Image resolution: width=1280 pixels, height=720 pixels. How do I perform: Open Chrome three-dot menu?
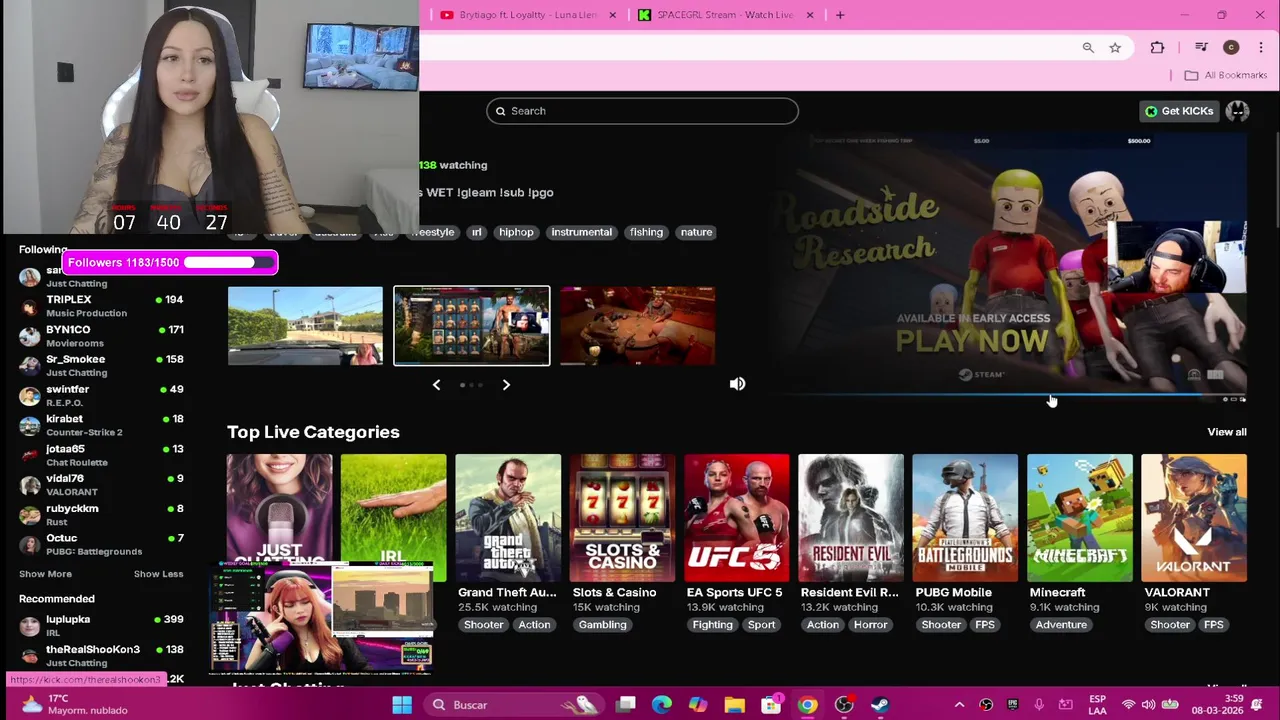[1261, 47]
